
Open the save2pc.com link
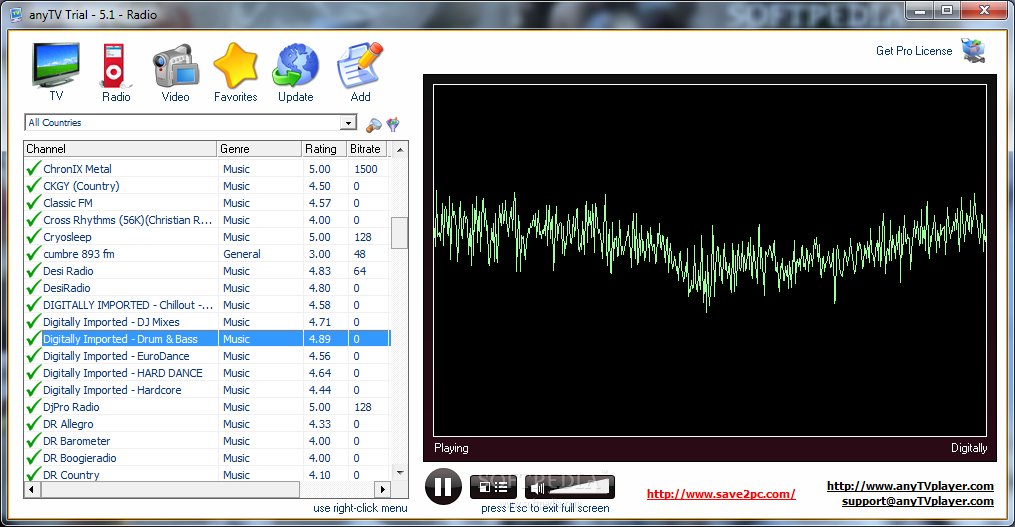pos(721,494)
